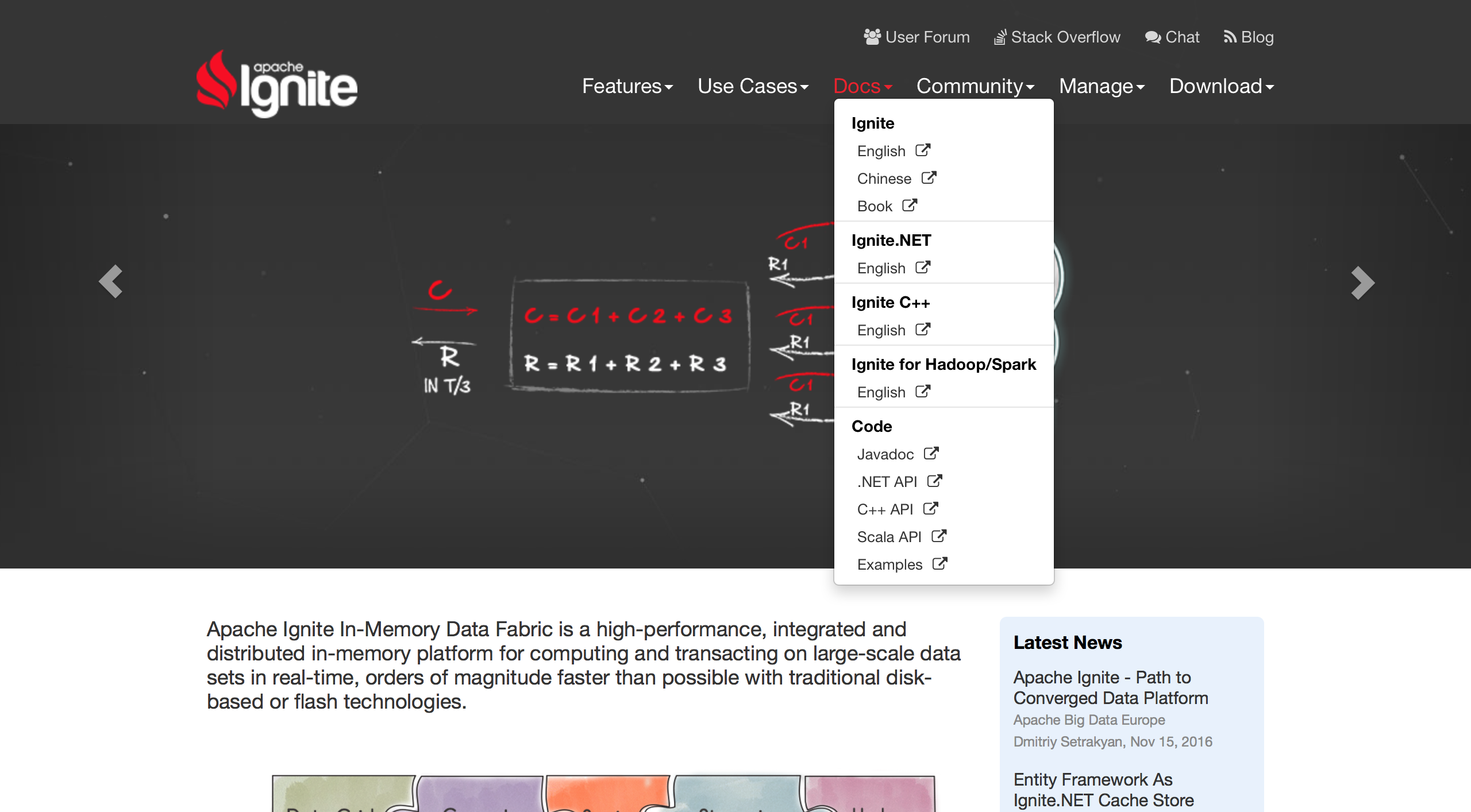Open the Use Cases dropdown

(x=753, y=86)
